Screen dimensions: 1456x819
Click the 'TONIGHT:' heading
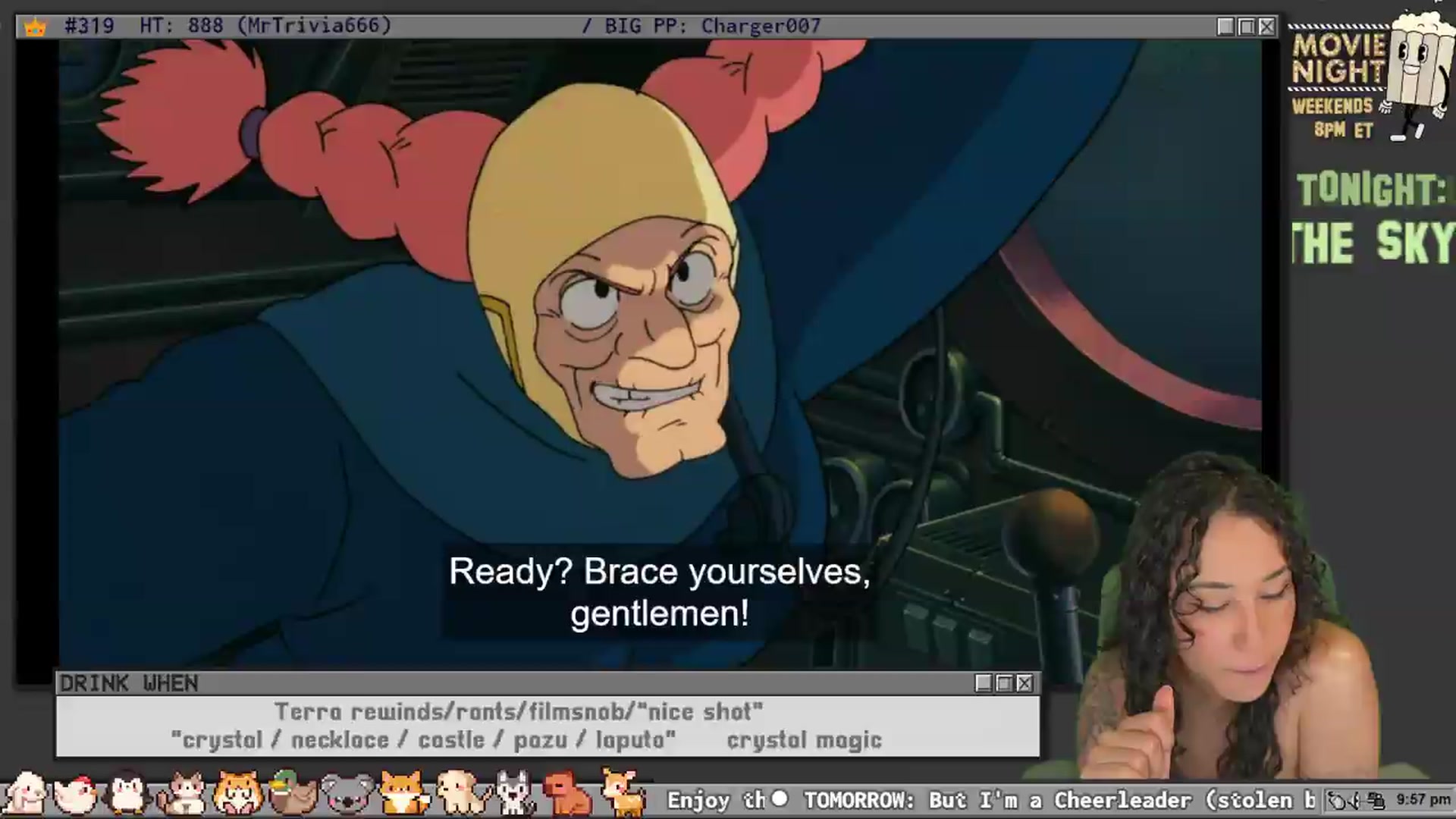tap(1372, 190)
